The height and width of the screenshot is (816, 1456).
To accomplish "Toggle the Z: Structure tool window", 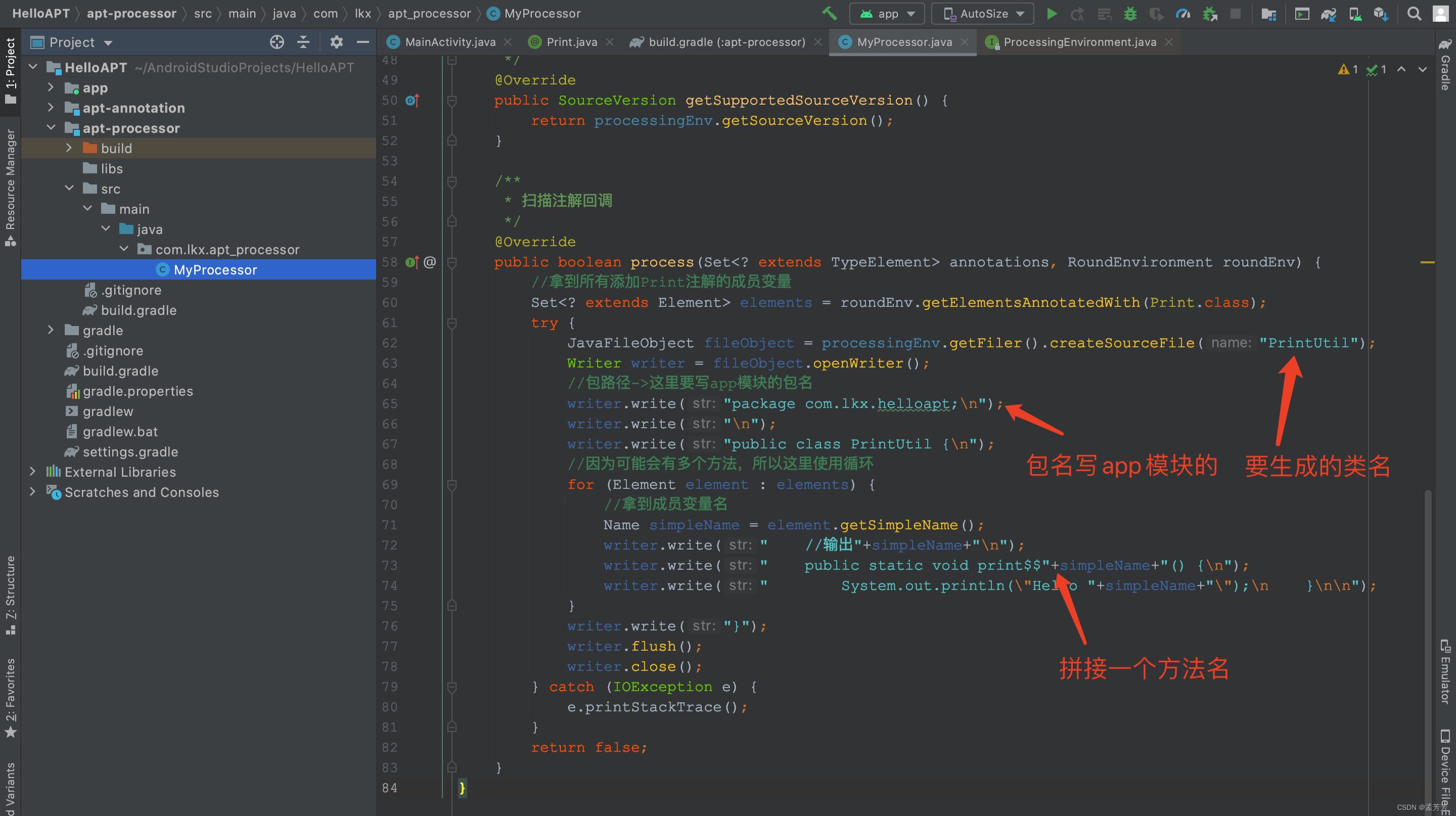I will pyautogui.click(x=10, y=594).
